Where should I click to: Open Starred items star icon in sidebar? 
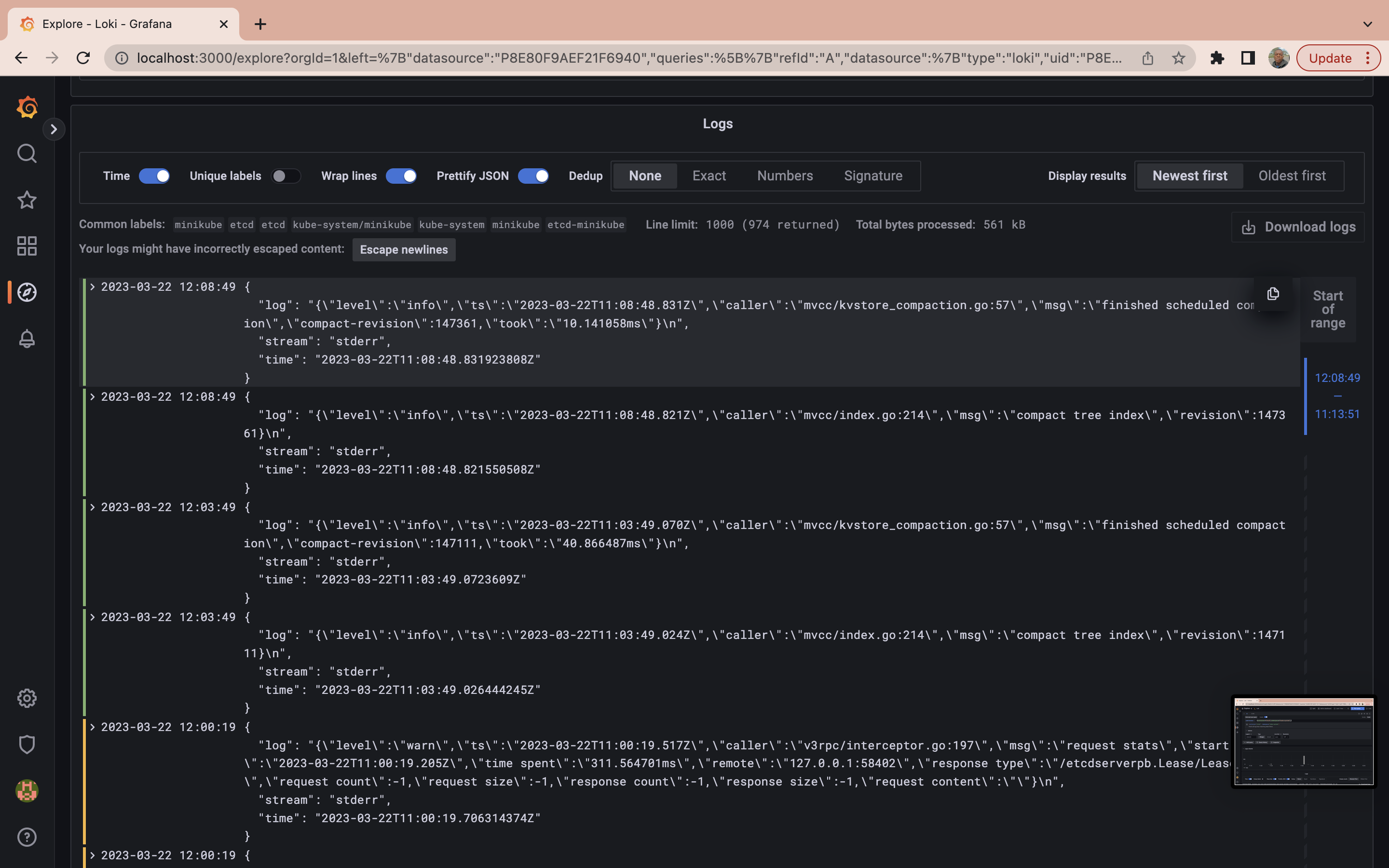(27, 200)
